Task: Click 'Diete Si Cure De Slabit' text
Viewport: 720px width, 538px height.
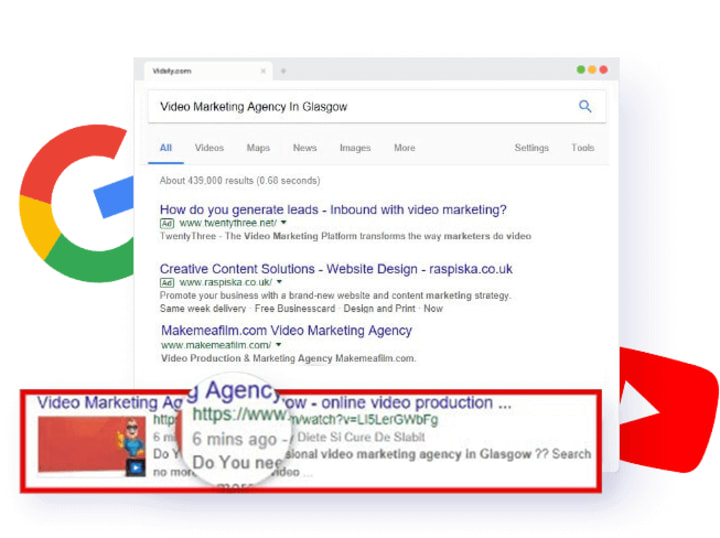Action: click(x=361, y=437)
